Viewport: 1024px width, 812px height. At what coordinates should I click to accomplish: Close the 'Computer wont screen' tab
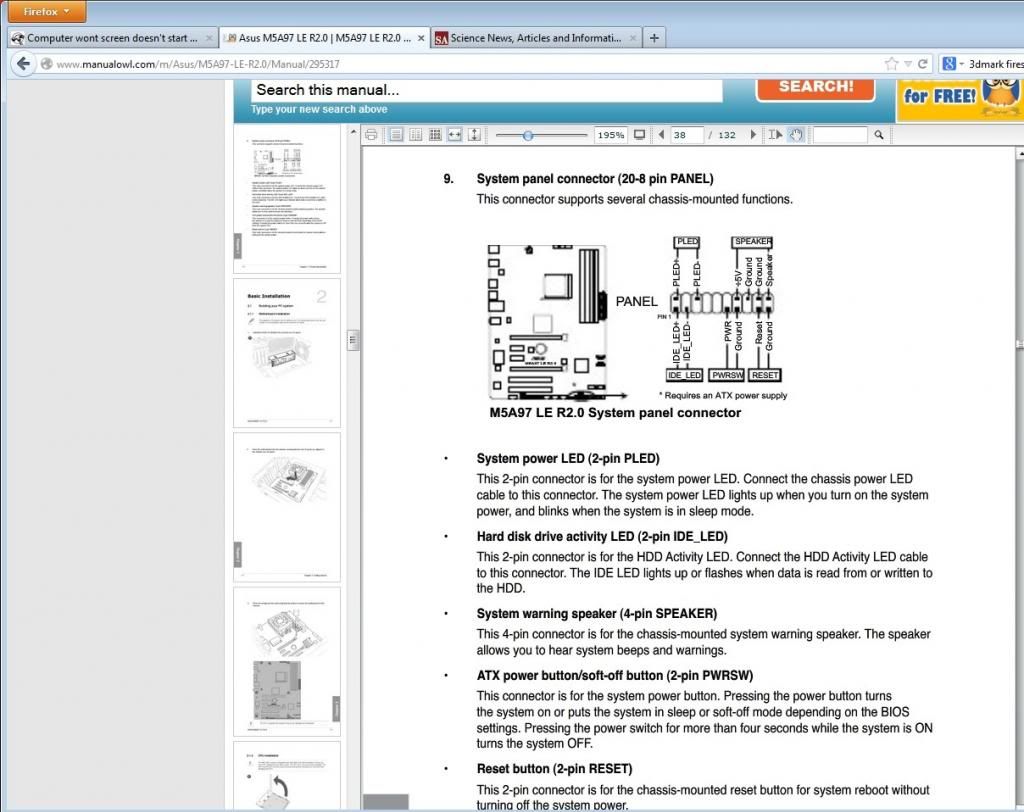tap(209, 39)
